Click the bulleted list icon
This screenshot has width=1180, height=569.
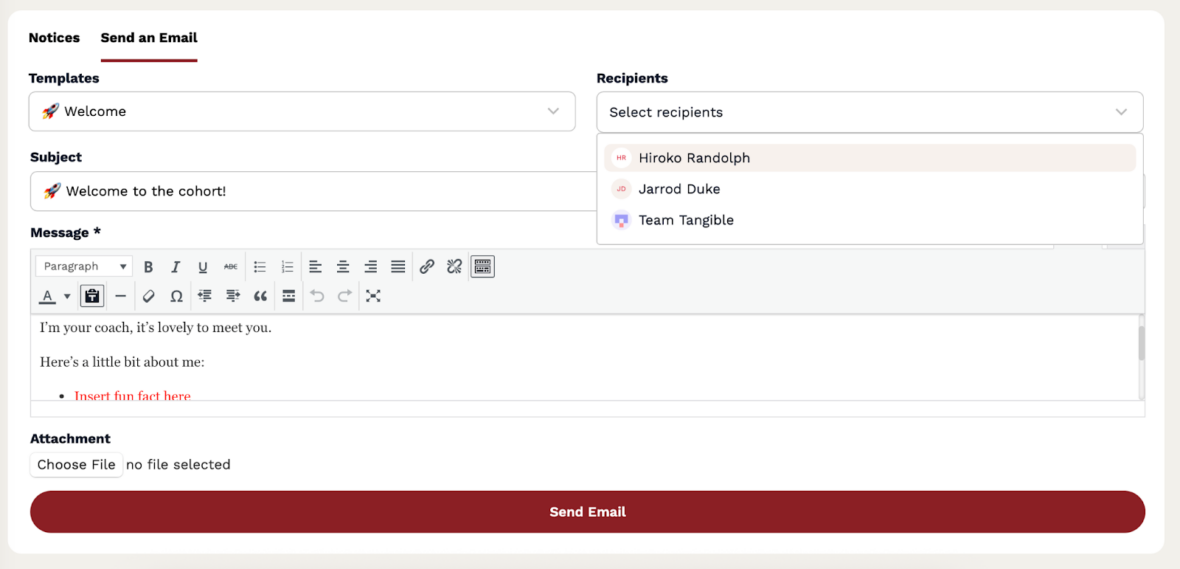tap(260, 267)
